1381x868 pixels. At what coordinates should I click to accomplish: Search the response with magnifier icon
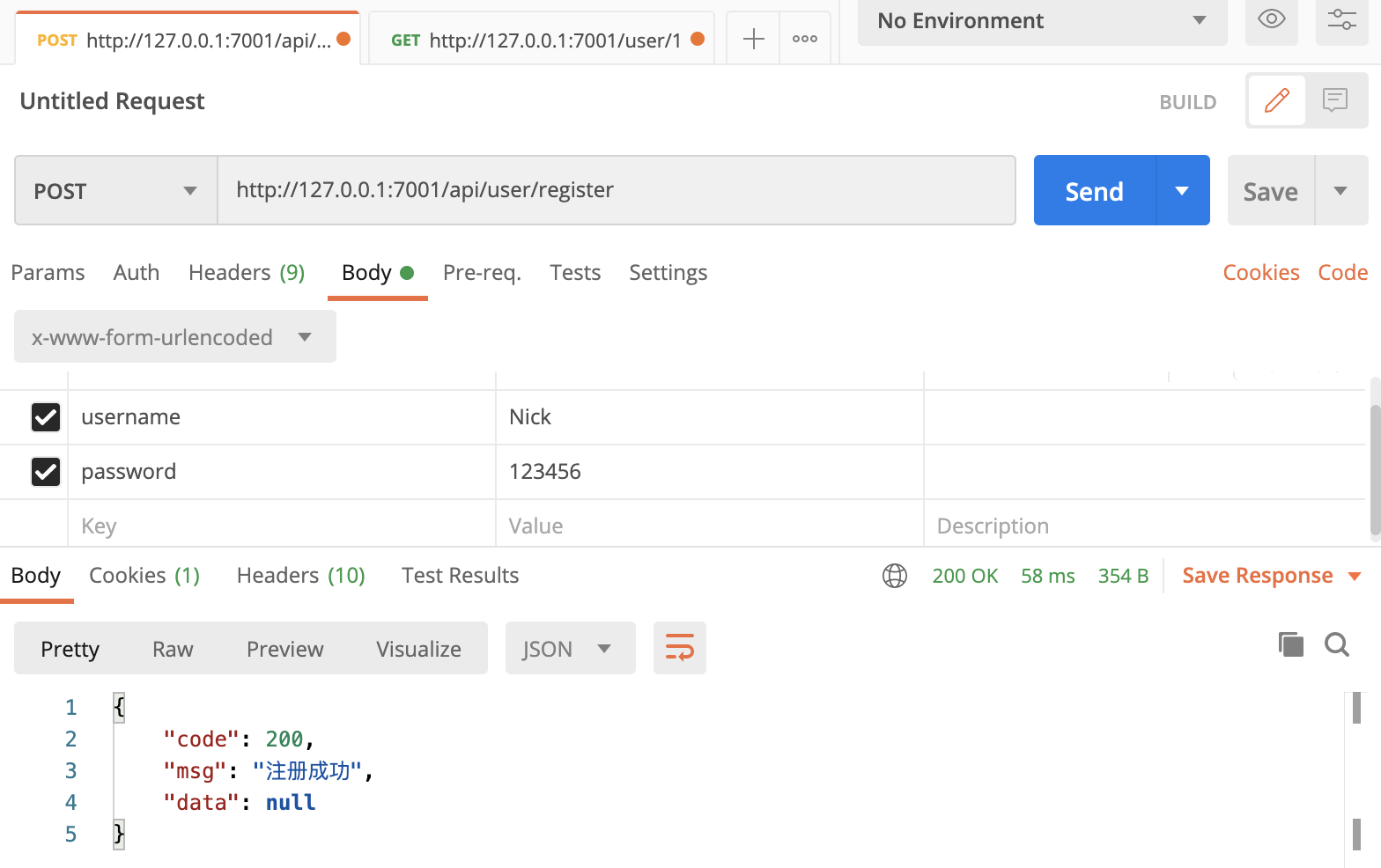[x=1337, y=644]
